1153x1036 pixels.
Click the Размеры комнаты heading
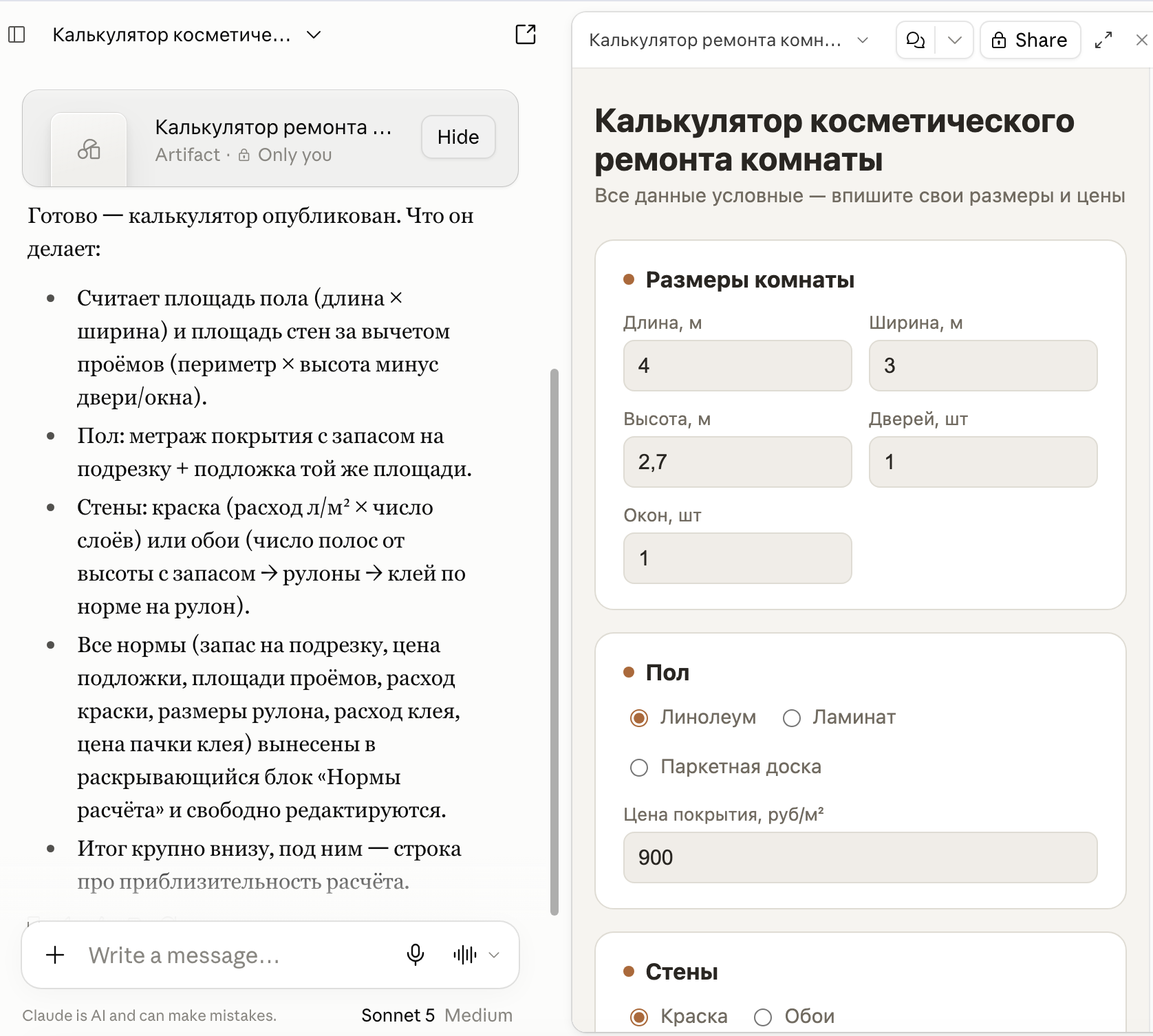point(750,280)
